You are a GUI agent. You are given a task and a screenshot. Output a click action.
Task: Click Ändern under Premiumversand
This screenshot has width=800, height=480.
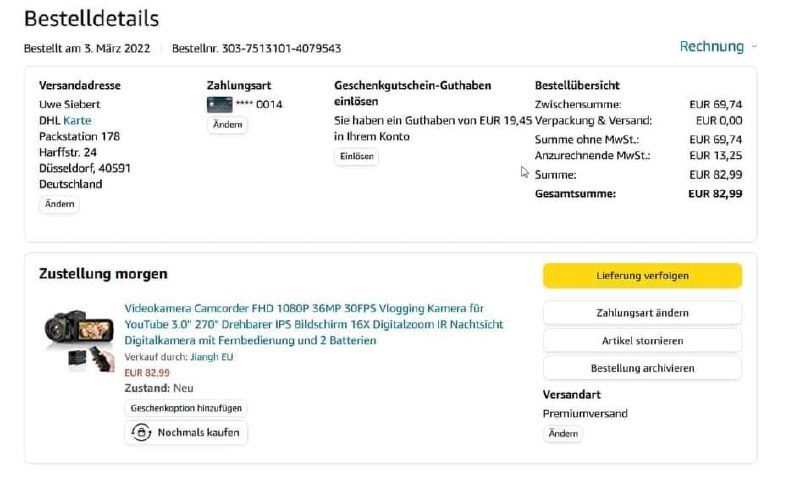tap(563, 434)
